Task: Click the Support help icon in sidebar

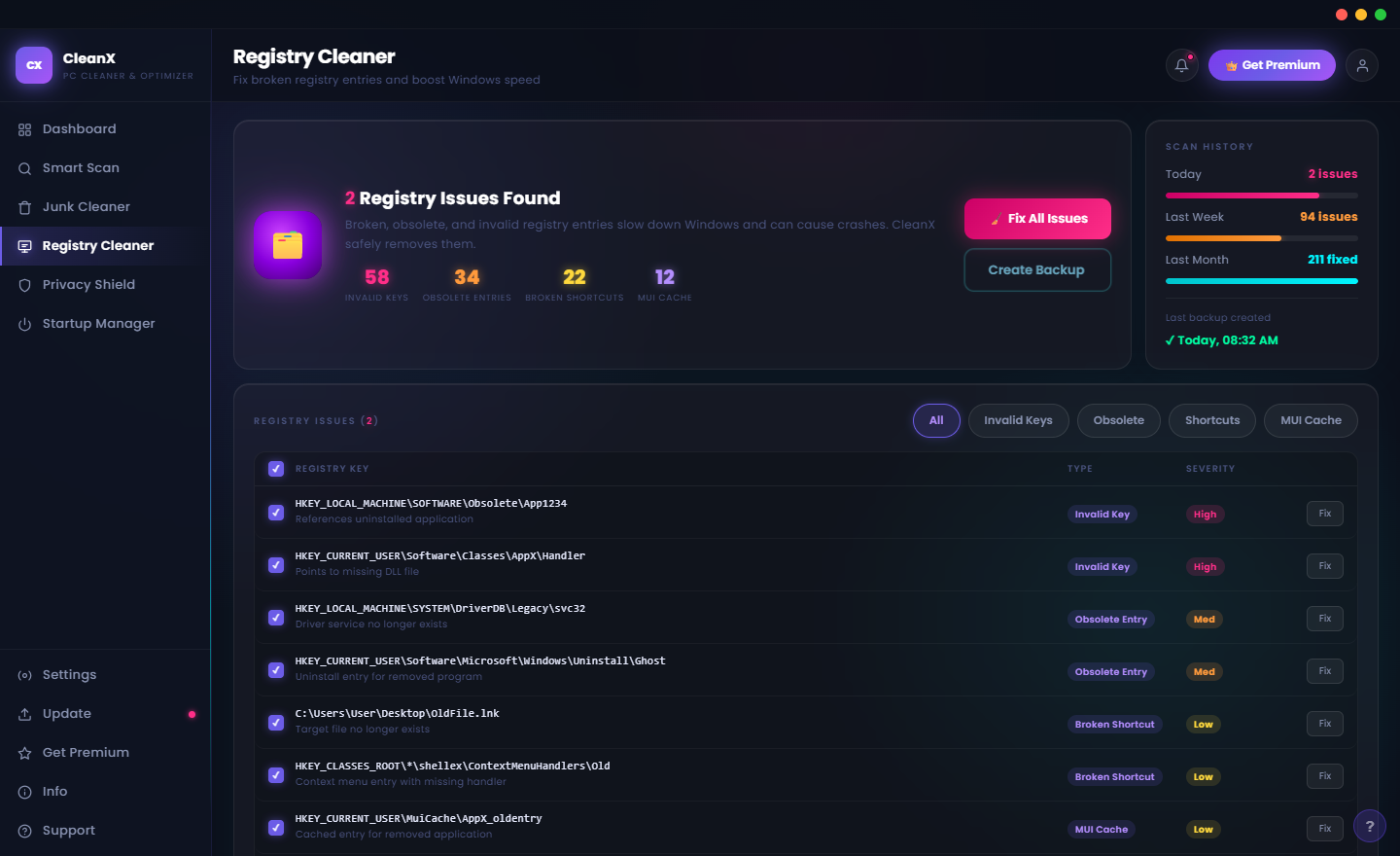Action: [x=25, y=831]
